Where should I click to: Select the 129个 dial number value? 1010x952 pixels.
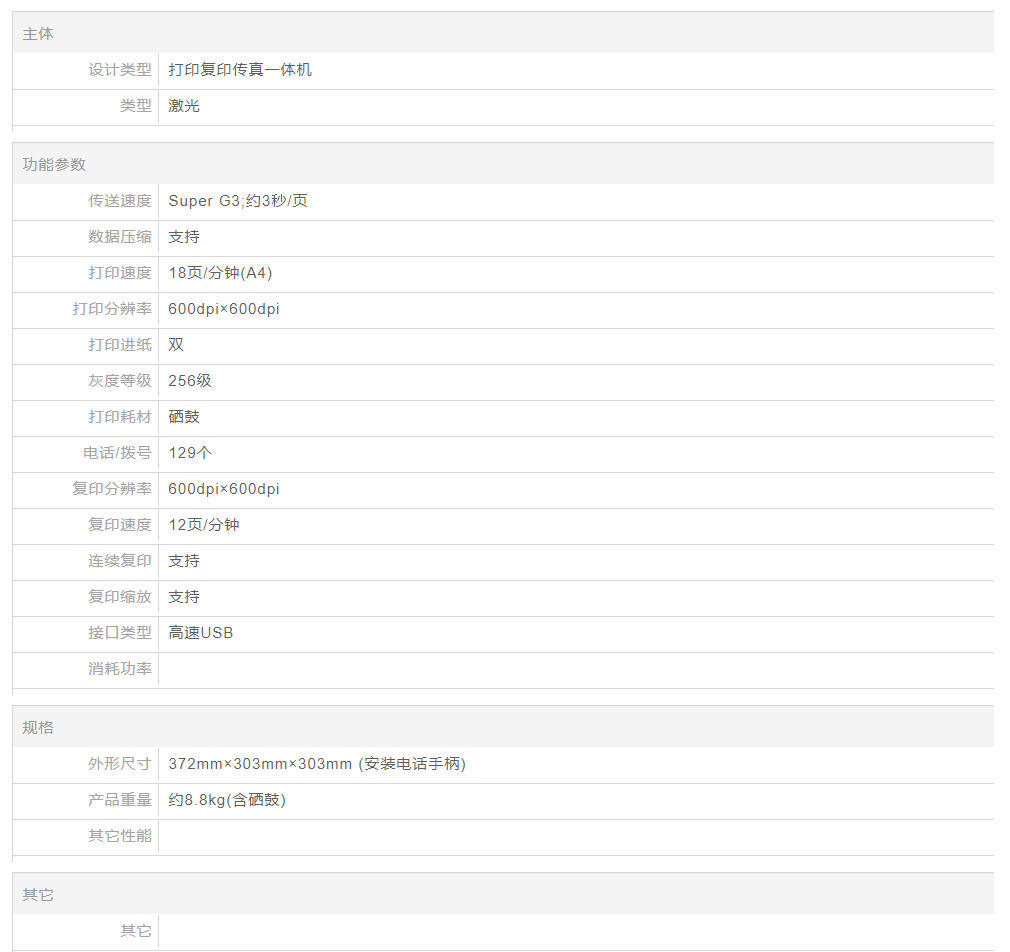[x=190, y=453]
